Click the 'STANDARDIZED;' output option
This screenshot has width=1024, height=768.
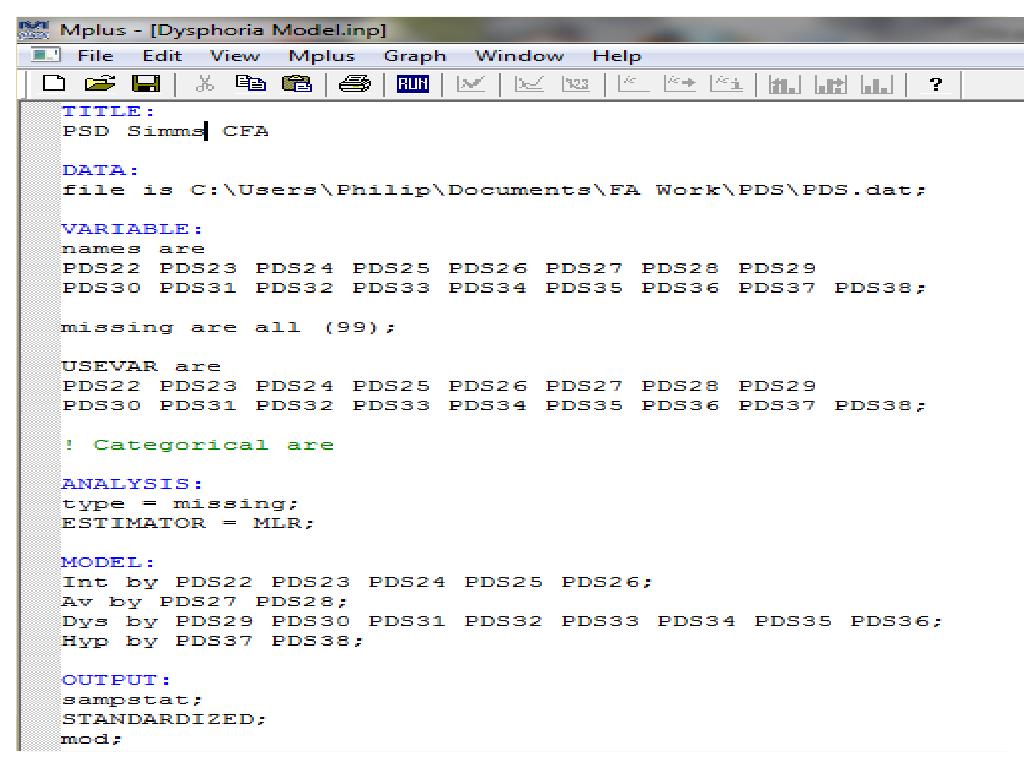tap(164, 719)
